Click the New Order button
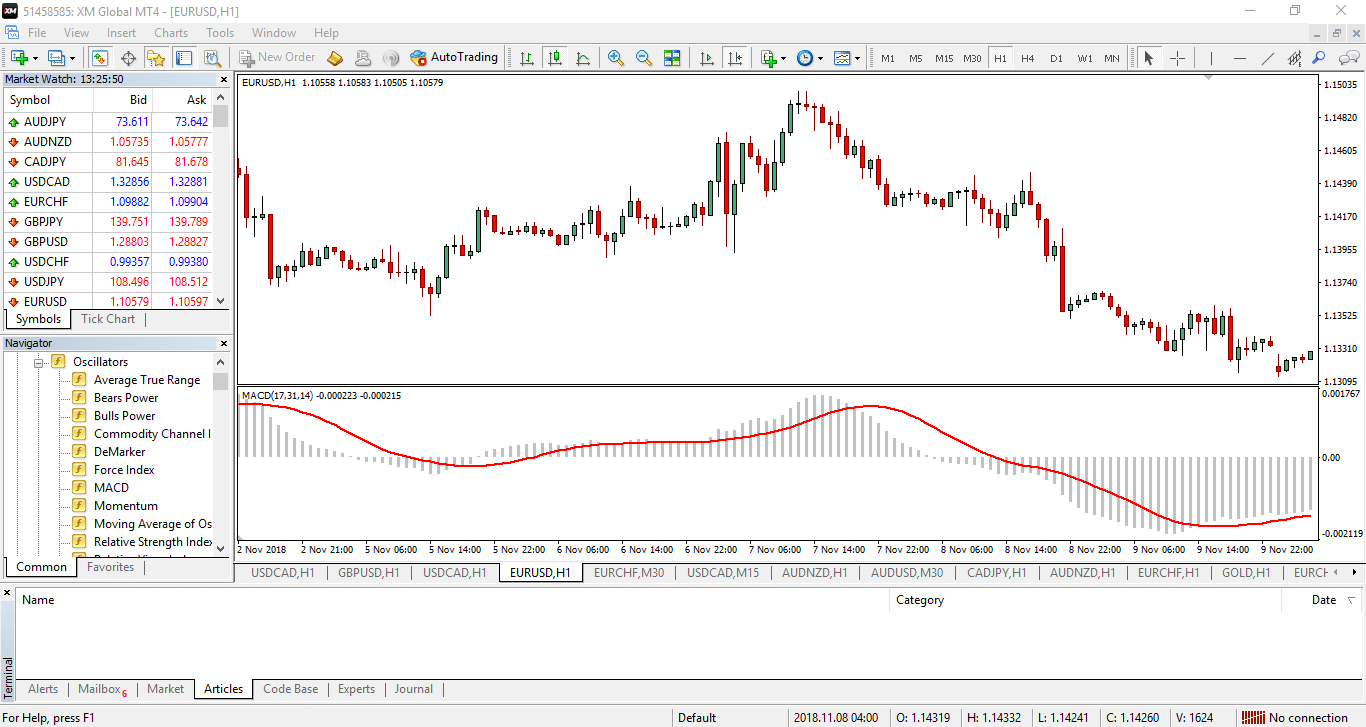The image size is (1366, 727). click(x=277, y=58)
